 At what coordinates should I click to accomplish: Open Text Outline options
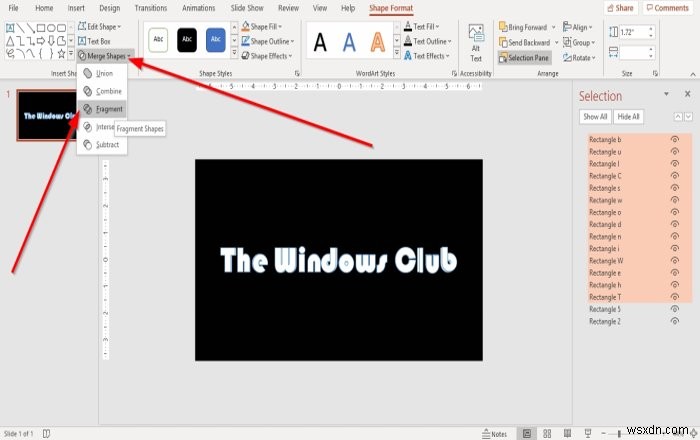coord(428,42)
